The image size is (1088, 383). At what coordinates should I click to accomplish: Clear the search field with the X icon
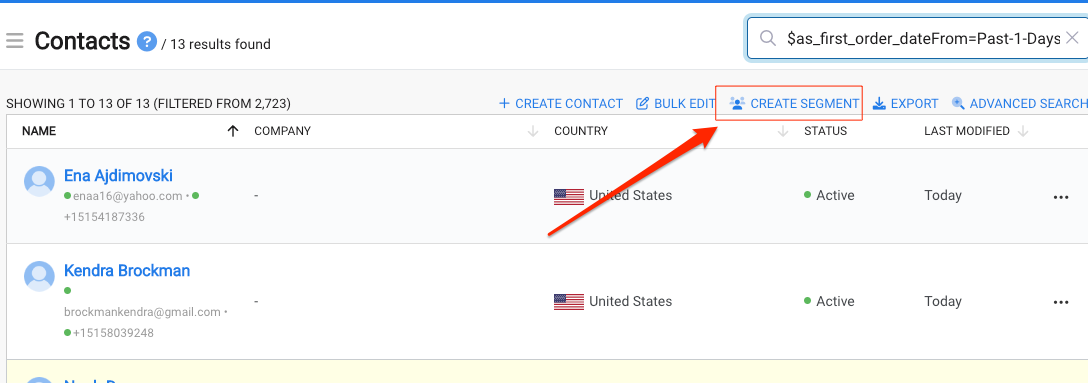[1072, 39]
